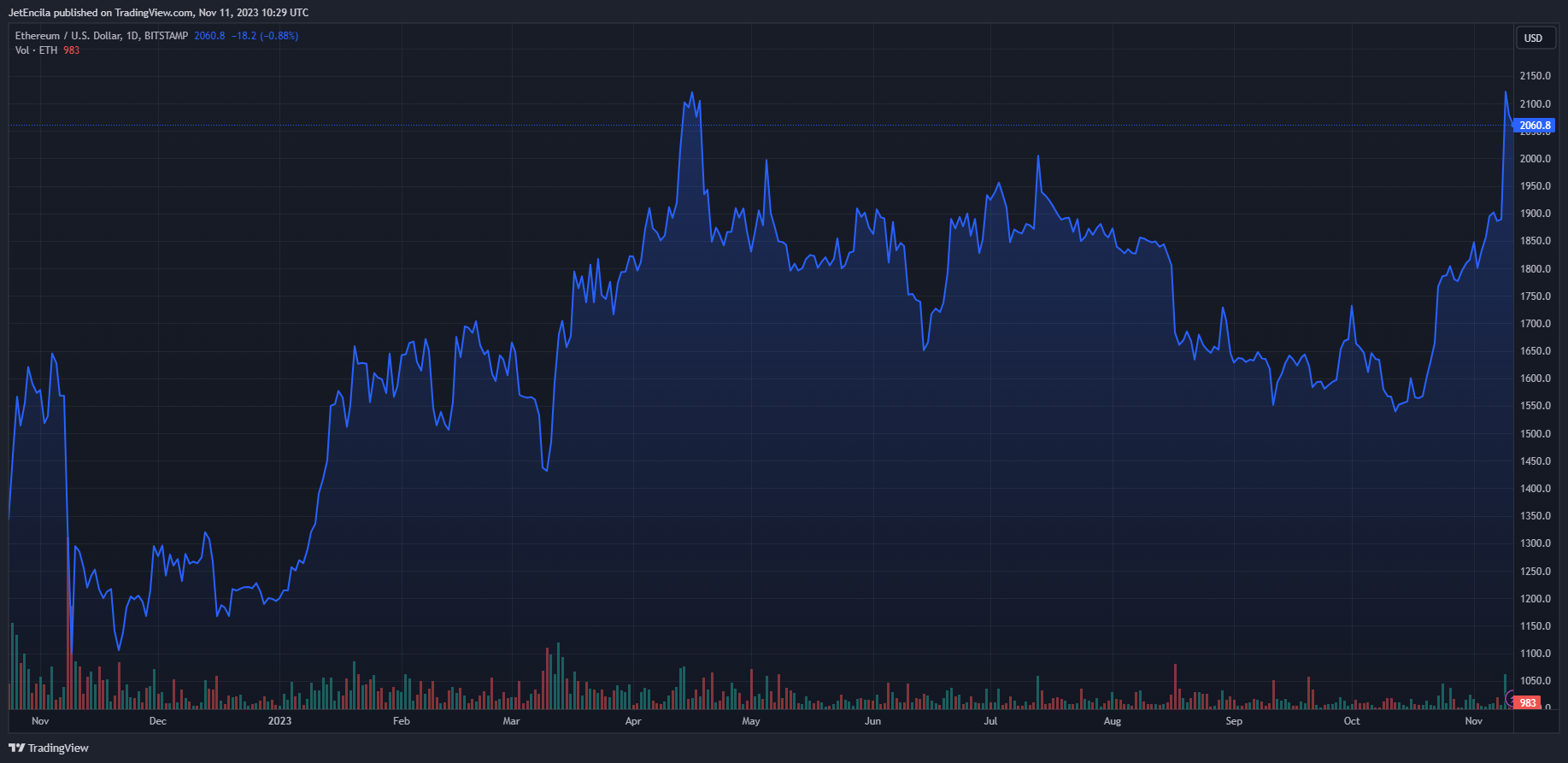Click the JetEncila published on TradingView.com header
Viewport: 1568px width, 763px height.
point(159,13)
